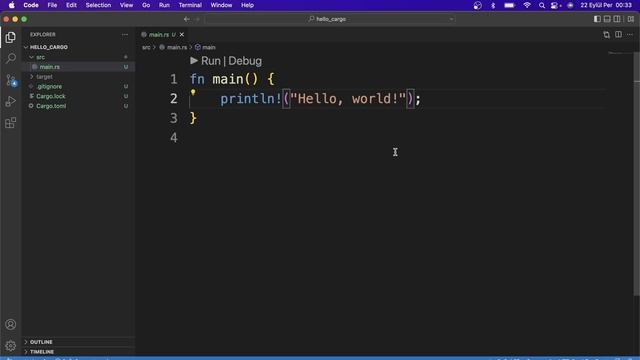Viewport: 640px width, 360px height.
Task: Collapse the HELLO_CARGO root folder
Action: point(26,47)
